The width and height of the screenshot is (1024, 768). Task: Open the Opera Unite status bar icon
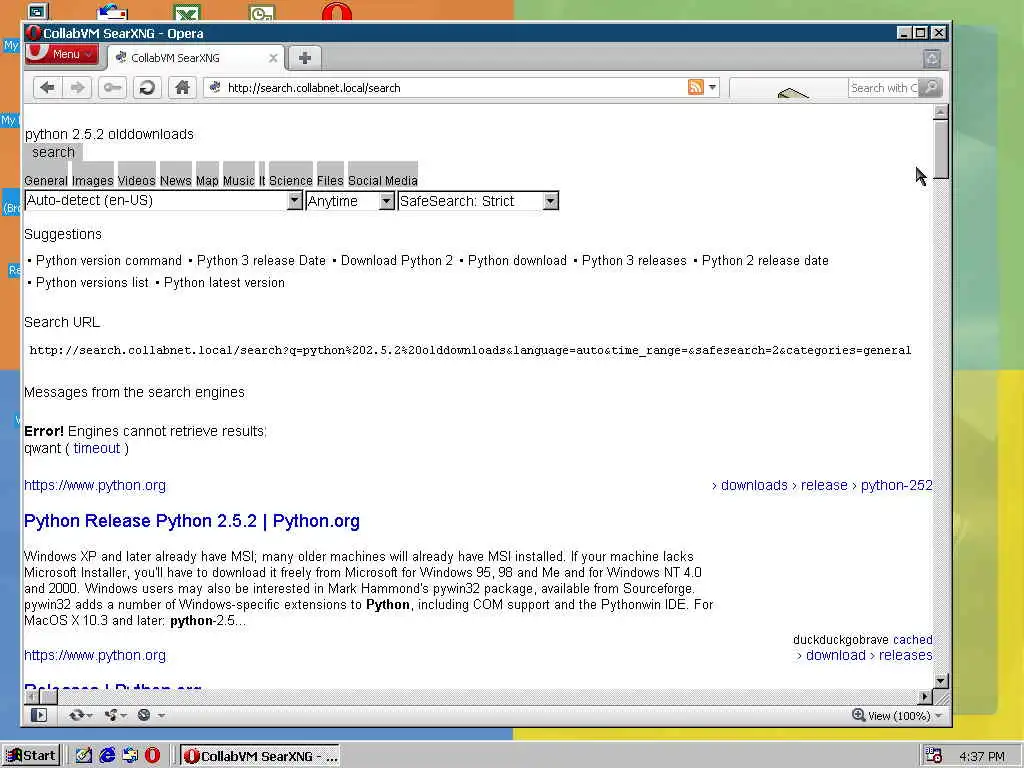point(112,715)
